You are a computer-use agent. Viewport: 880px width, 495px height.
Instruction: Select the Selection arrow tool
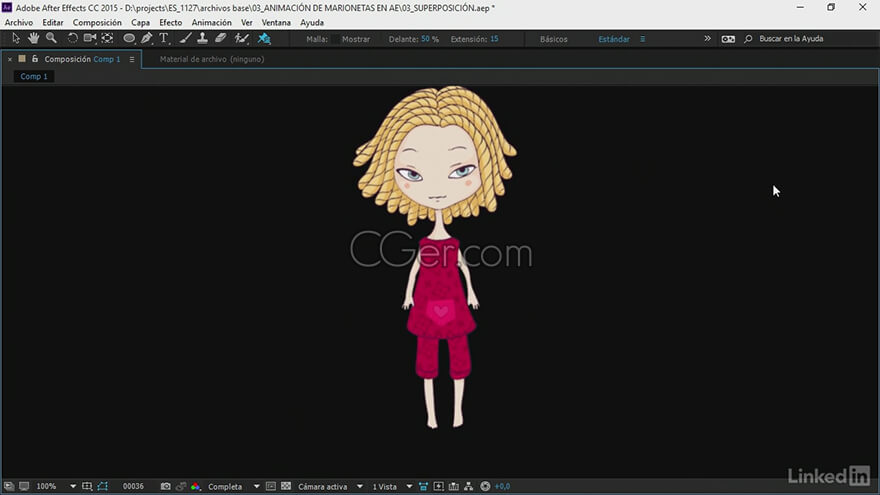[16, 38]
